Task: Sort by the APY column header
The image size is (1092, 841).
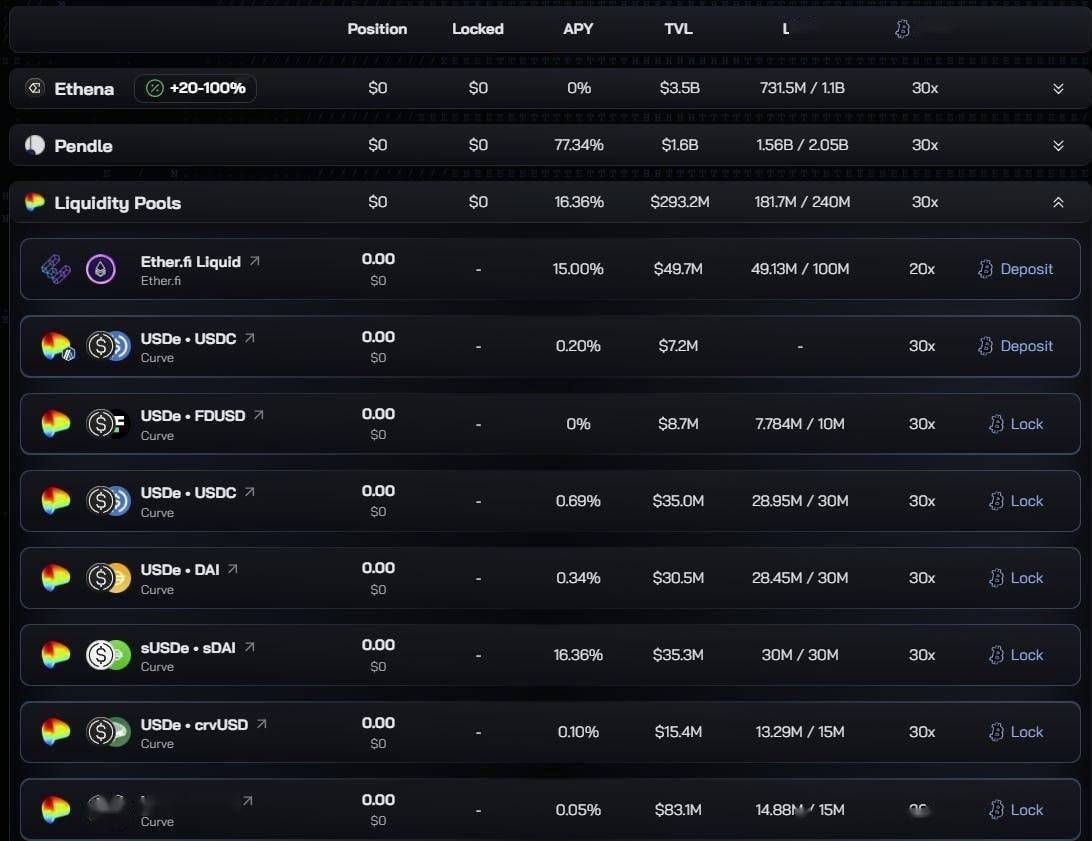Action: coord(578,29)
